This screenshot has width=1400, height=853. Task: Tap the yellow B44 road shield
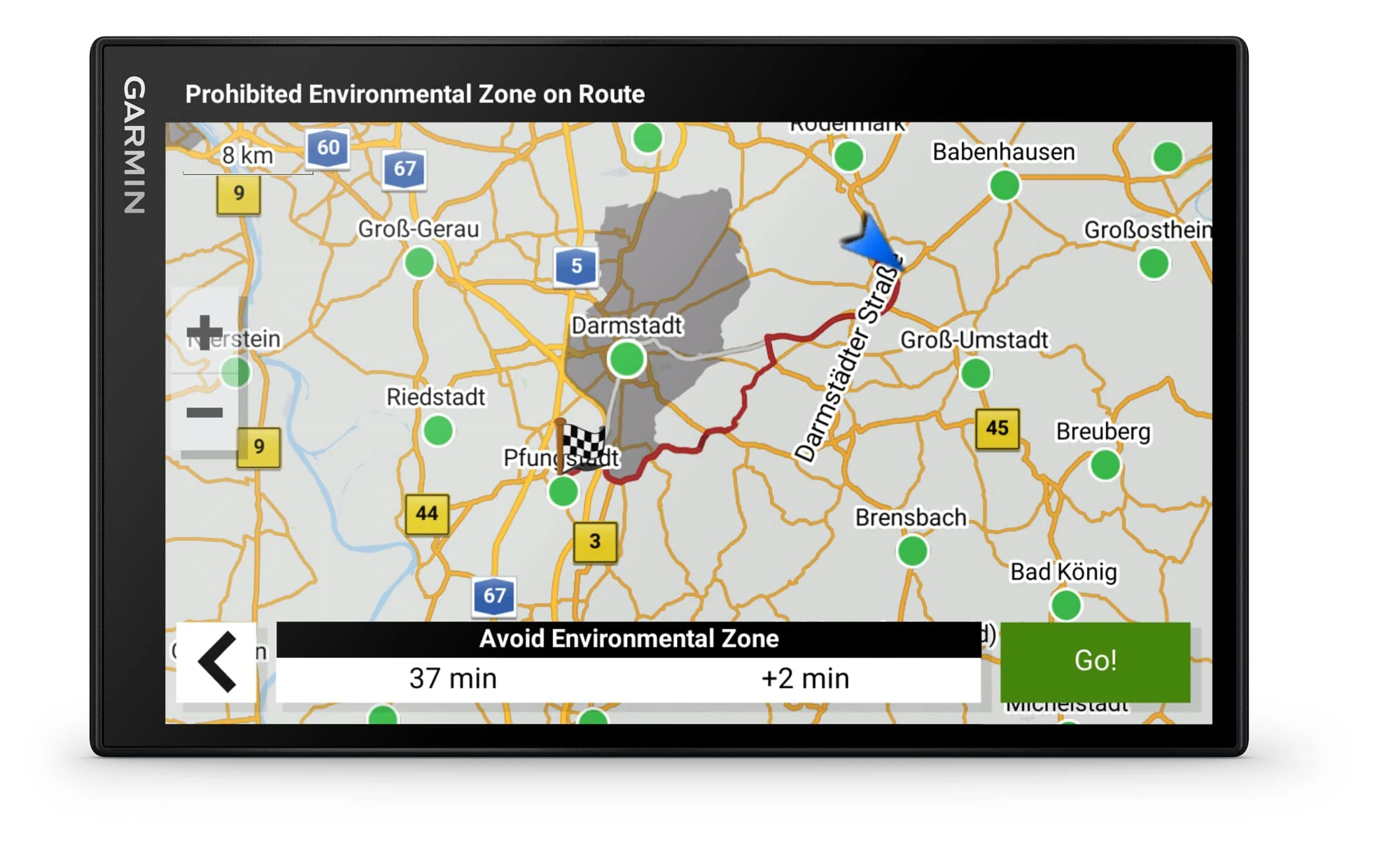(427, 514)
